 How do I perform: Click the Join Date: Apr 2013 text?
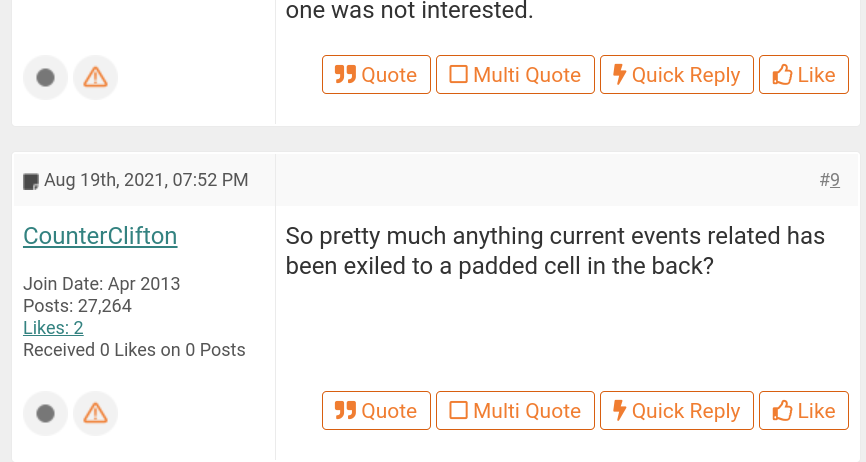(101, 284)
